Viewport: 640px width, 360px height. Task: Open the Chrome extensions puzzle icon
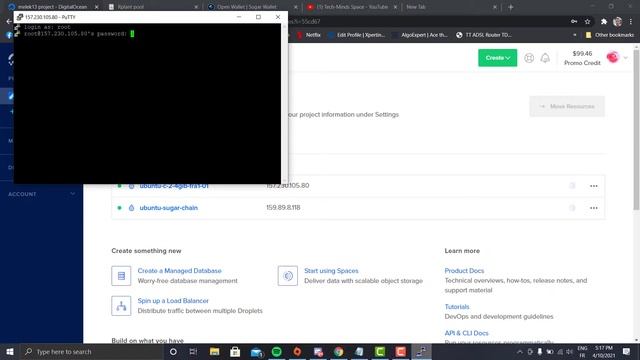(604, 21)
